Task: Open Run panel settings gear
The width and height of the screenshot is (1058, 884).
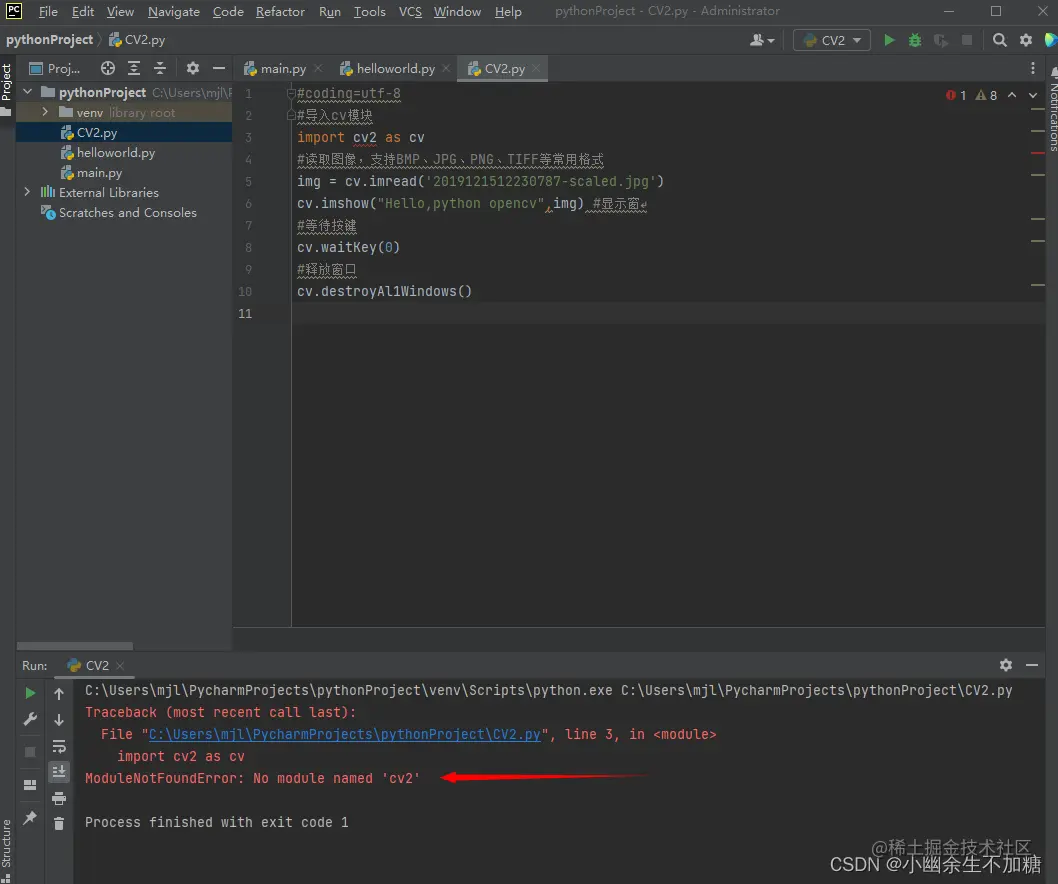Action: point(1006,665)
